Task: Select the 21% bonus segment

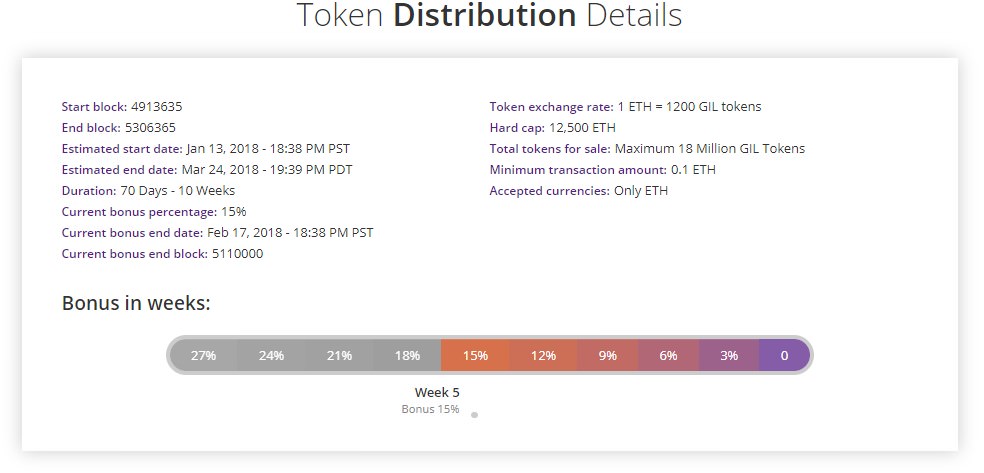Action: 339,355
